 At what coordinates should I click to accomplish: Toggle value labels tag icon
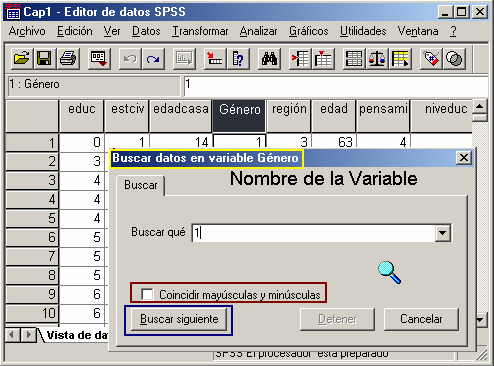pyautogui.click(x=431, y=59)
